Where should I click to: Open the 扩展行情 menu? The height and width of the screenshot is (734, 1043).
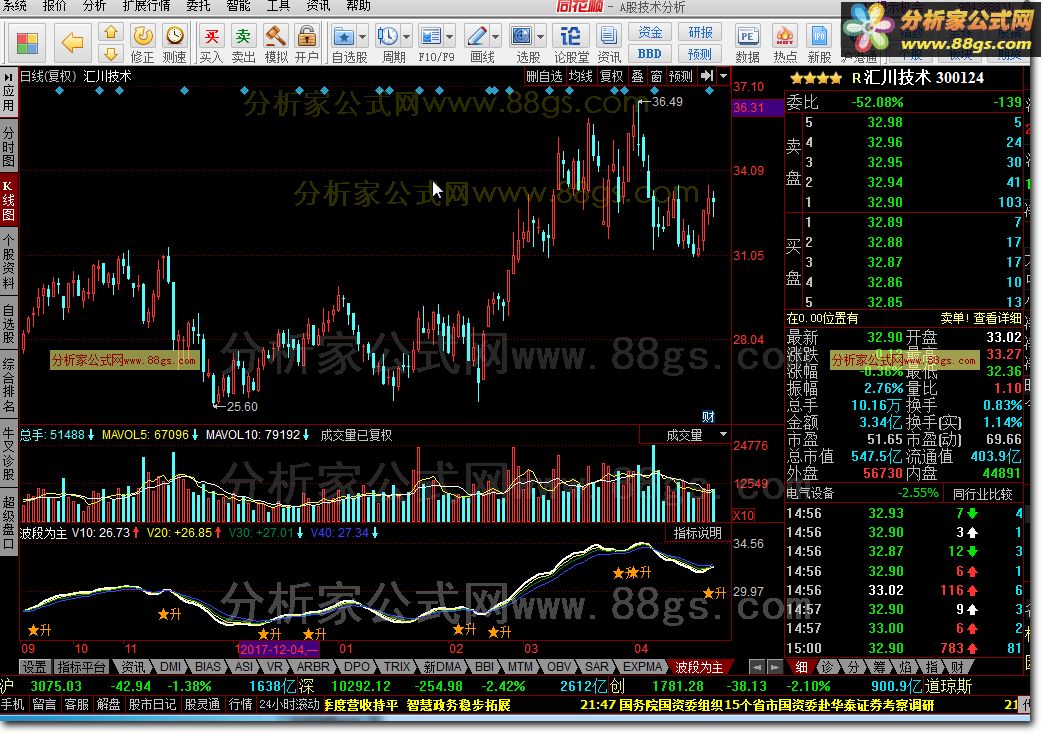pos(146,7)
